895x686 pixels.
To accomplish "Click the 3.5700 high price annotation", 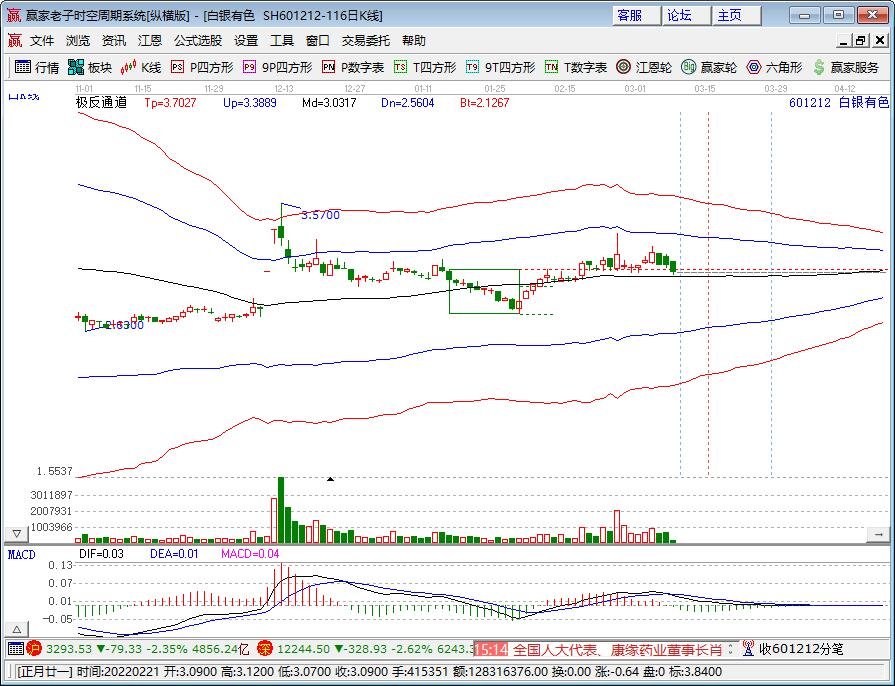I will click(x=320, y=215).
